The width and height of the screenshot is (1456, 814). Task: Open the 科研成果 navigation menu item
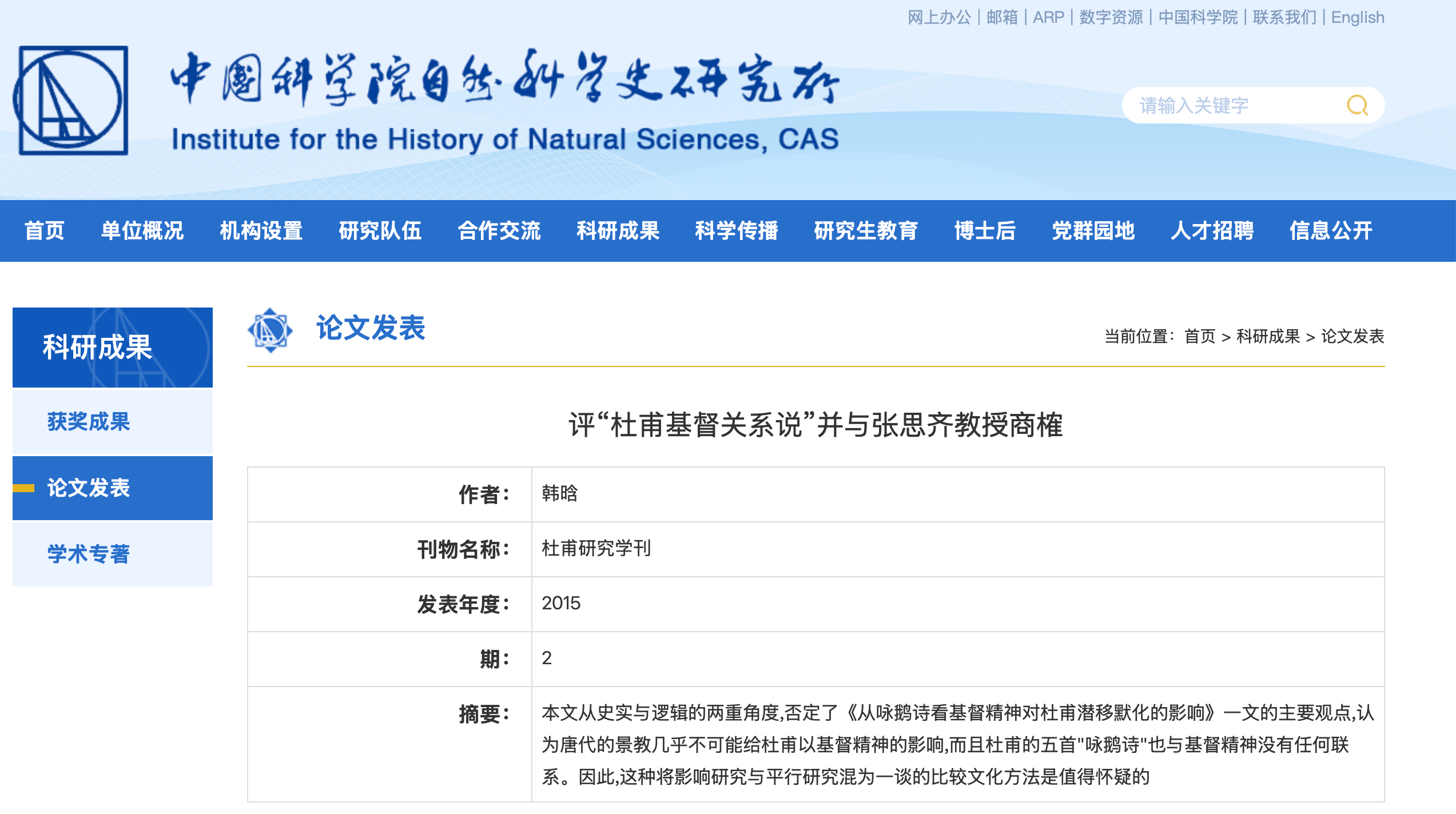tap(618, 231)
